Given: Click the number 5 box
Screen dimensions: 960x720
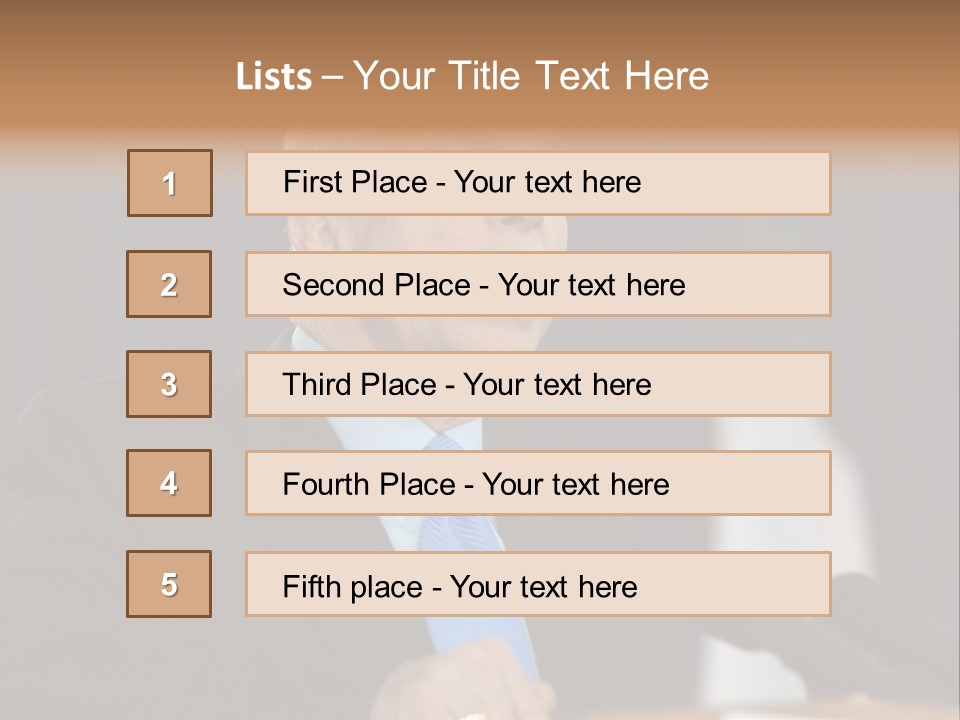Looking at the screenshot, I should click(x=169, y=584).
